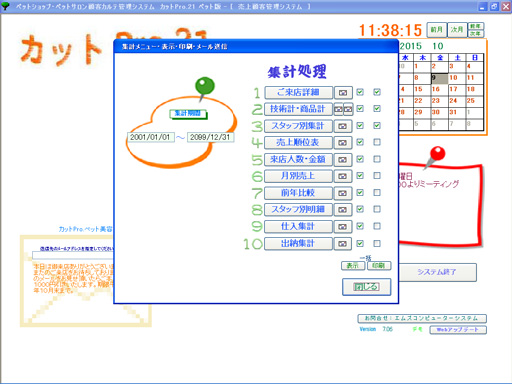The width and height of the screenshot is (512, 384).
Task: Click the mail icon beside 前年比較
Action: (x=343, y=193)
